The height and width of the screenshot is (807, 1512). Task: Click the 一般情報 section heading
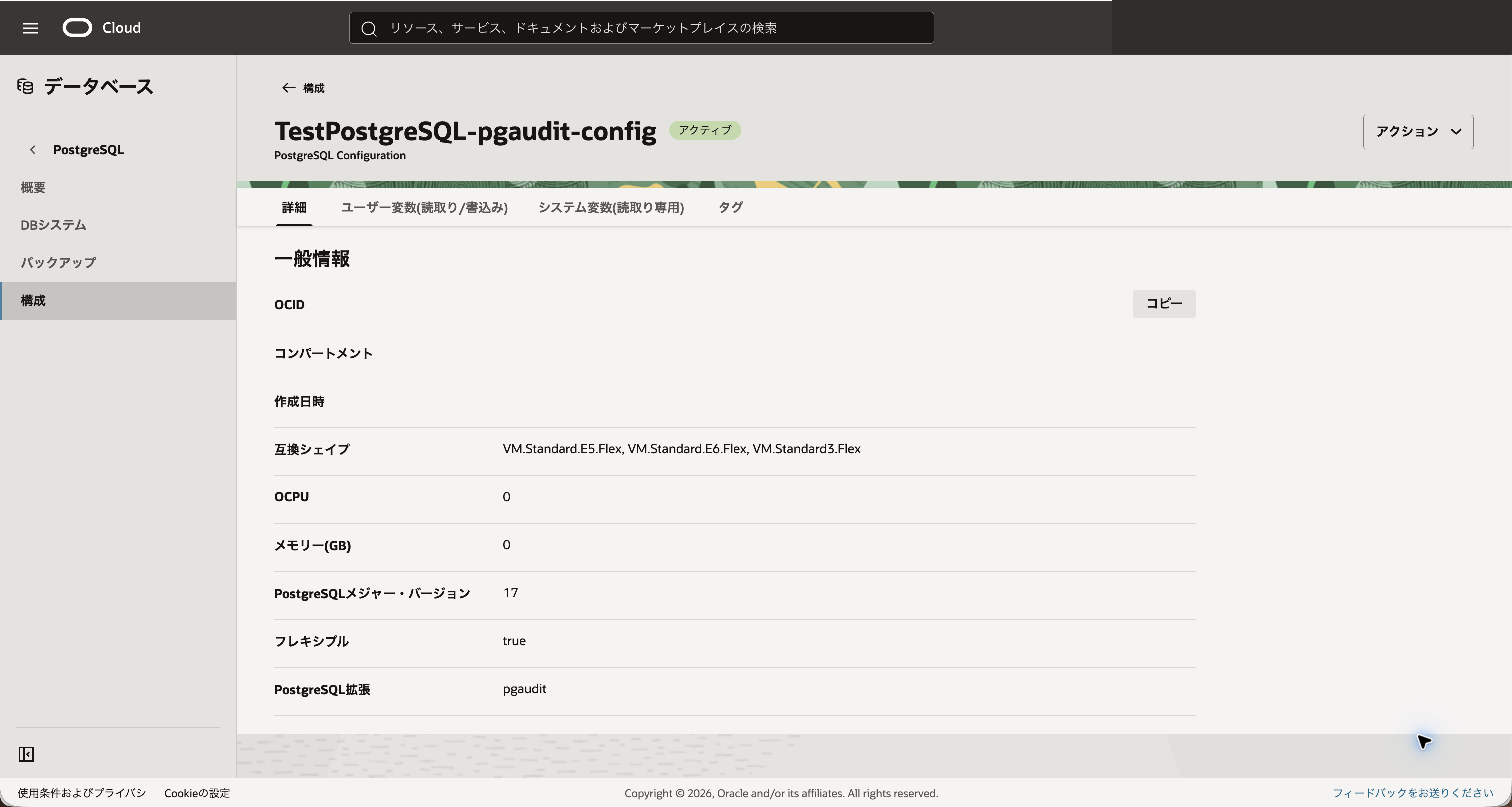coord(312,259)
